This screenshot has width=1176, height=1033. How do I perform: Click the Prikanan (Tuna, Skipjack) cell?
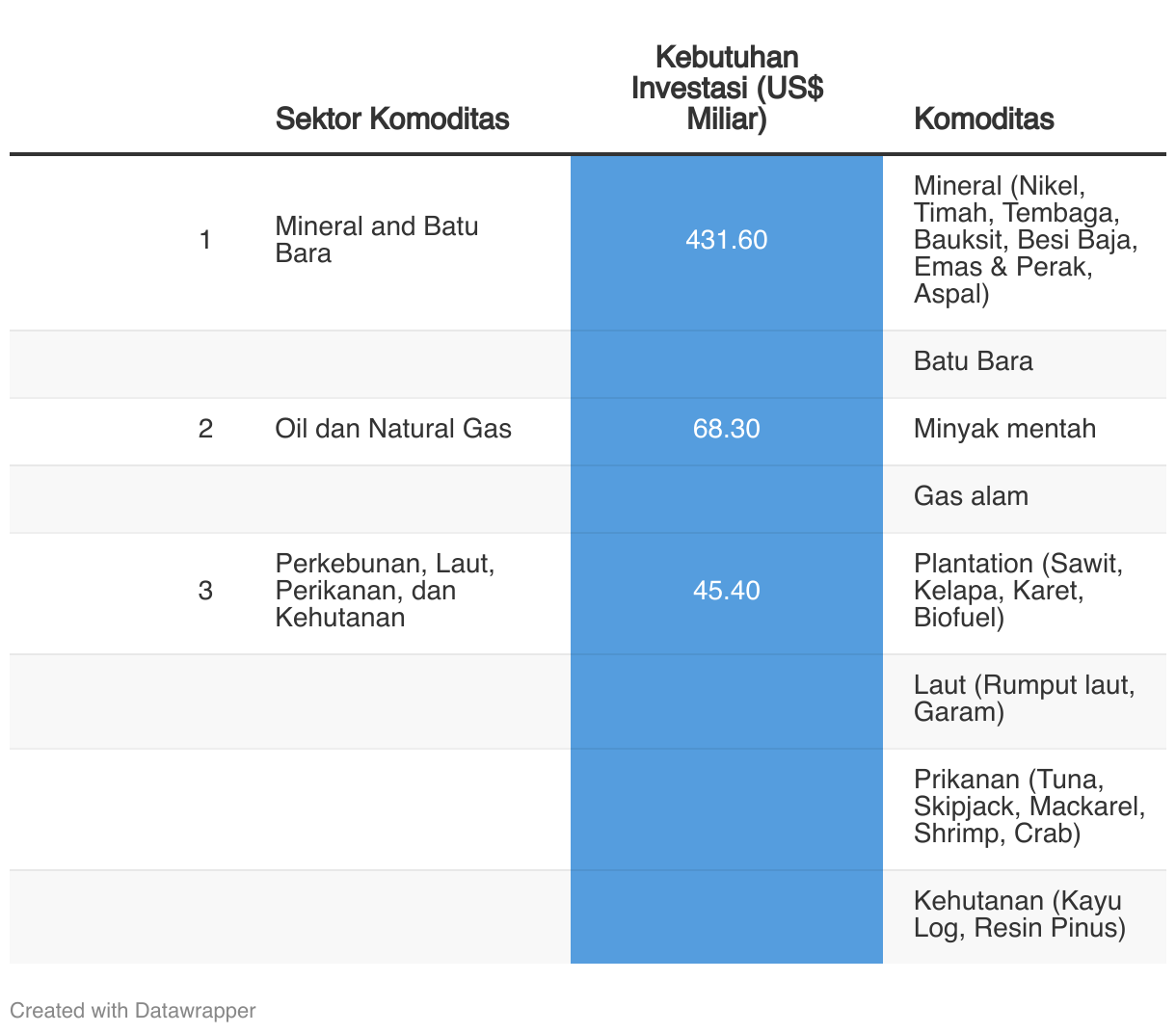(x=1029, y=807)
